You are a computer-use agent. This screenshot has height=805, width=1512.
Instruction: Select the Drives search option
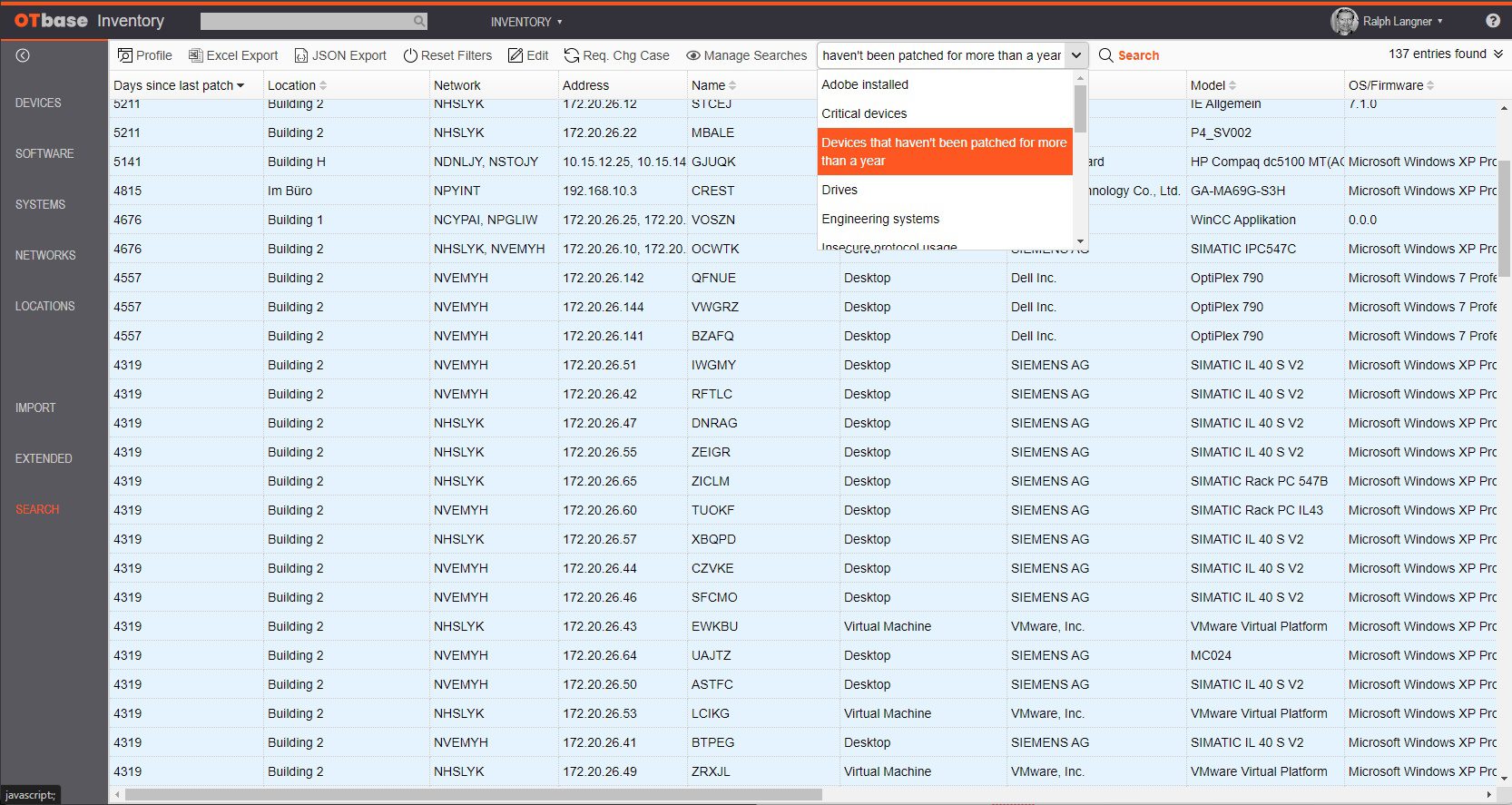tap(945, 190)
